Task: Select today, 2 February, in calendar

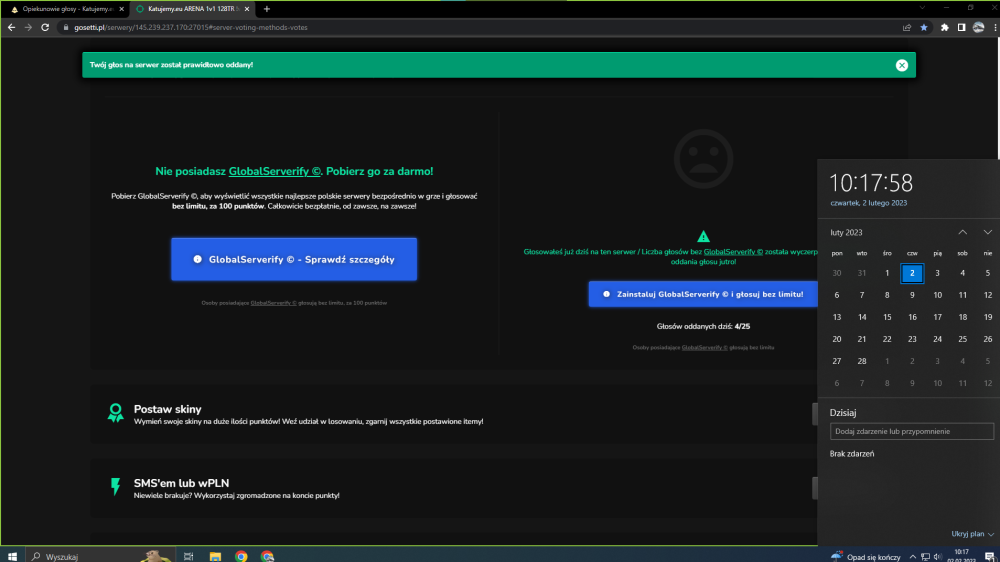Action: click(x=912, y=273)
